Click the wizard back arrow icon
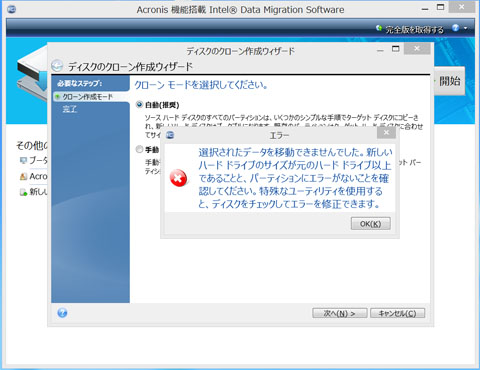The width and height of the screenshot is (480, 370). (57, 66)
